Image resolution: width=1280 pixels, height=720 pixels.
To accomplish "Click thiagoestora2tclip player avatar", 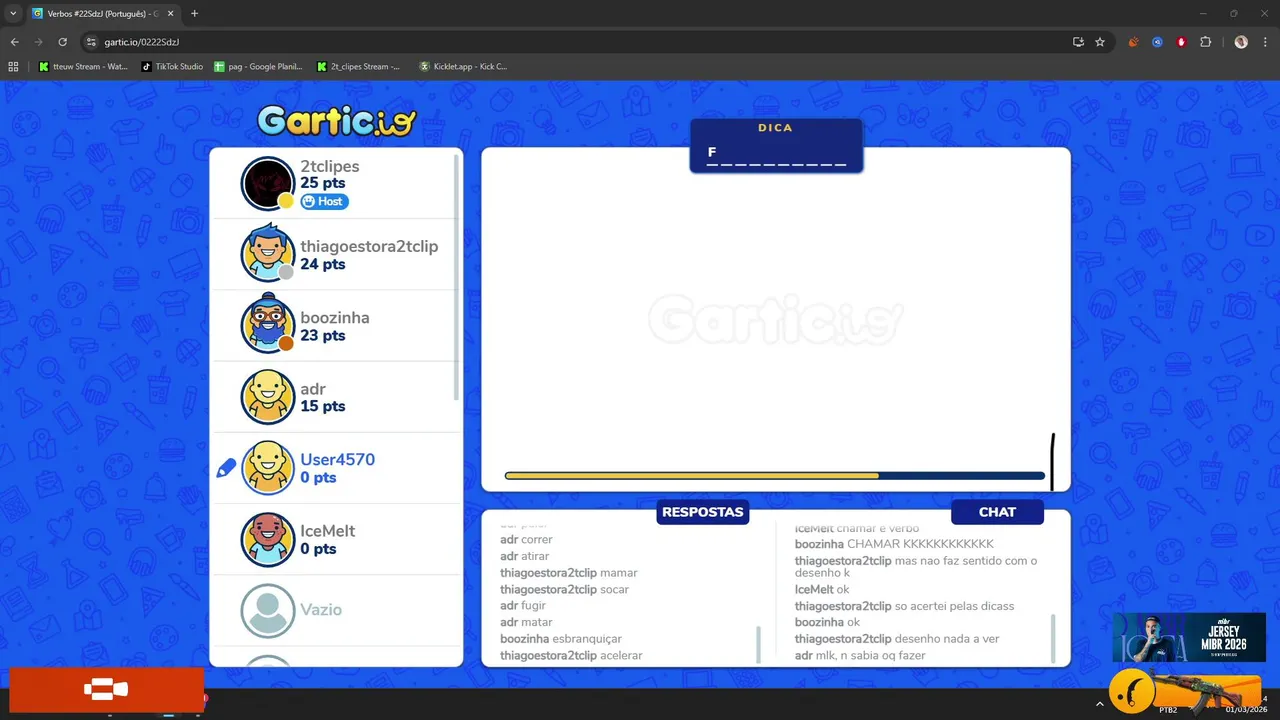I will (268, 254).
